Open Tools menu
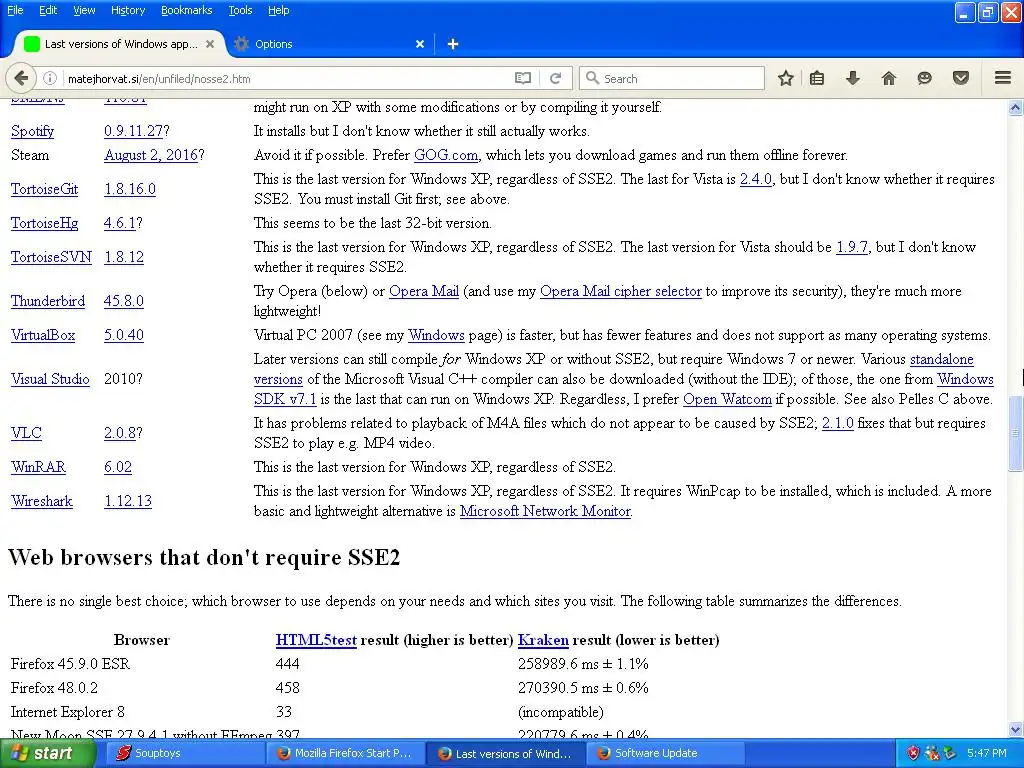1024x768 pixels. click(240, 10)
